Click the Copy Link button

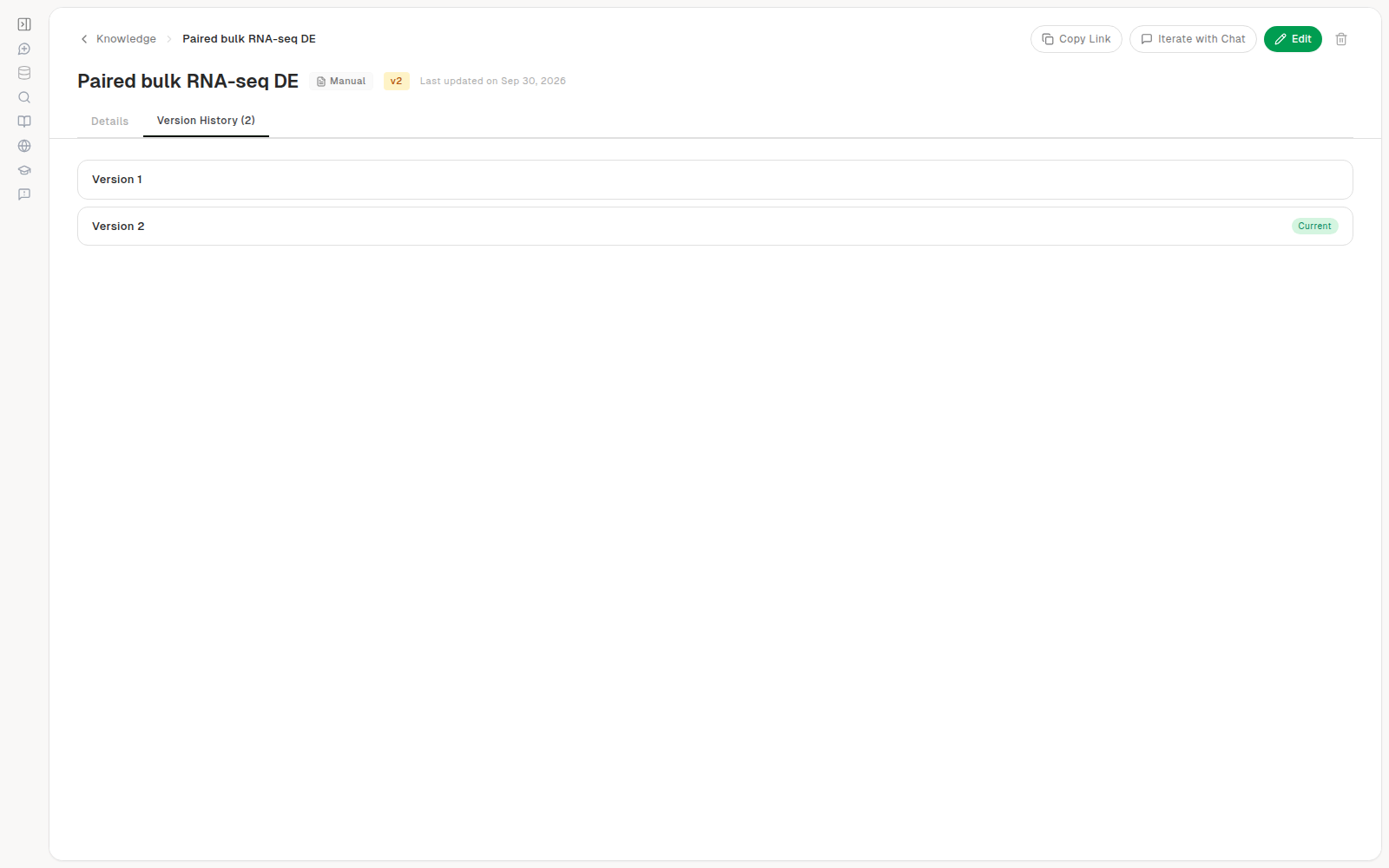tap(1076, 39)
